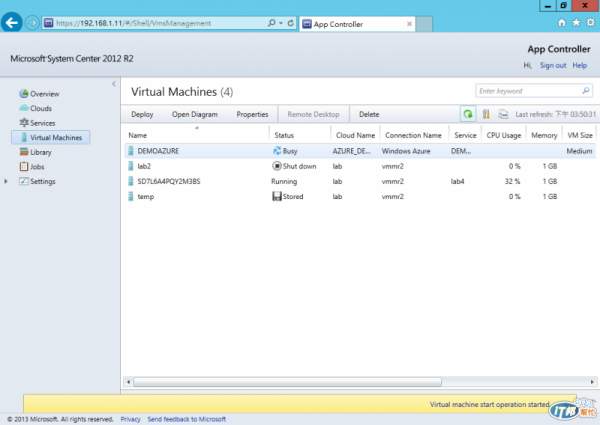Open Jobs in the sidebar
This screenshot has width=600, height=425.
(37, 166)
